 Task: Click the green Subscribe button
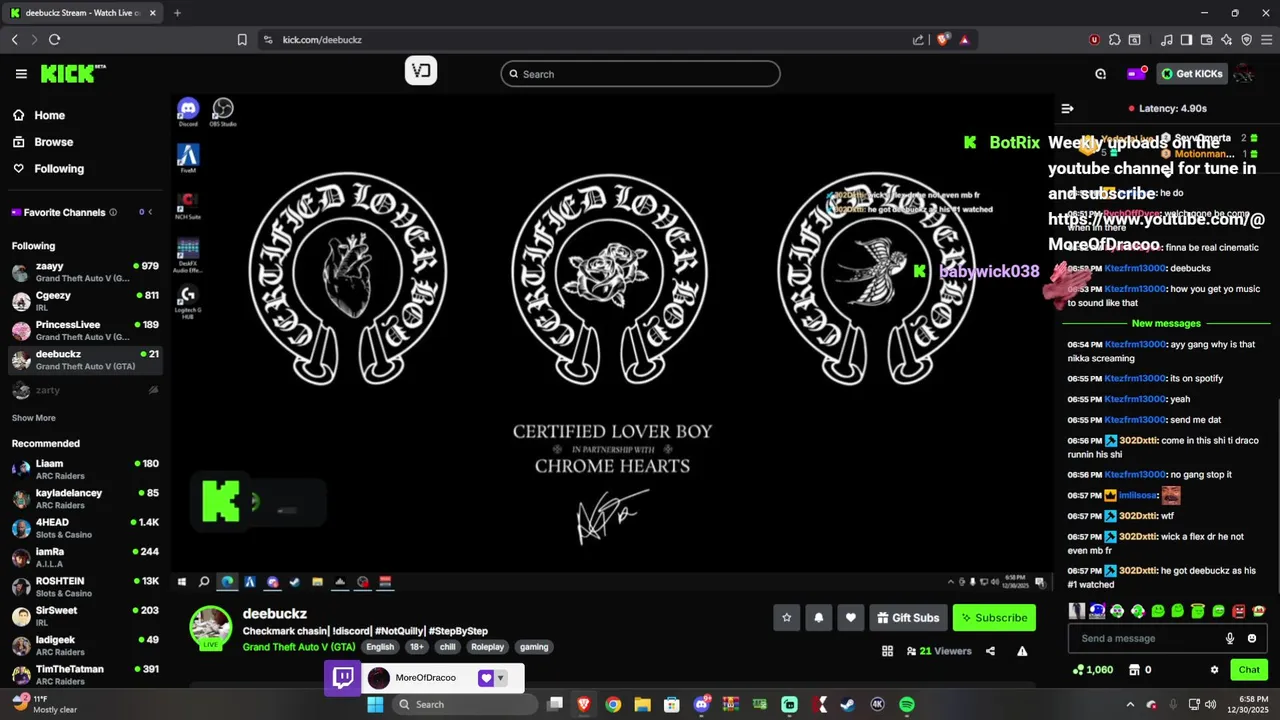pos(994,618)
